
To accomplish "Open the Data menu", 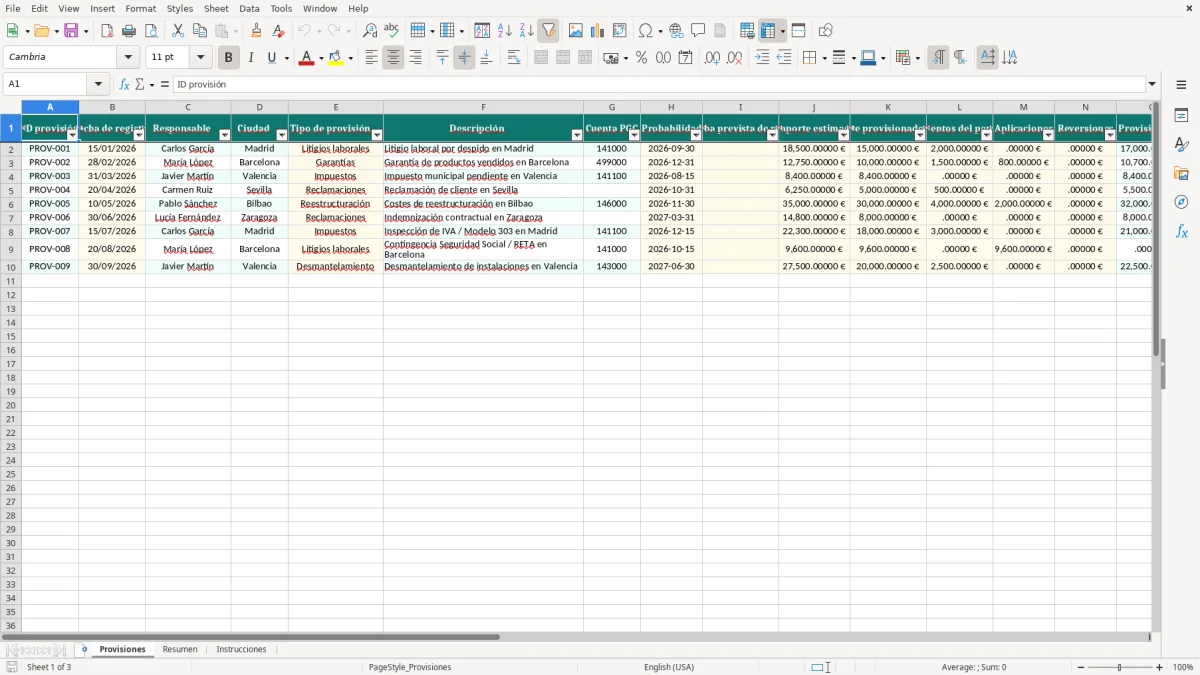I will (249, 8).
